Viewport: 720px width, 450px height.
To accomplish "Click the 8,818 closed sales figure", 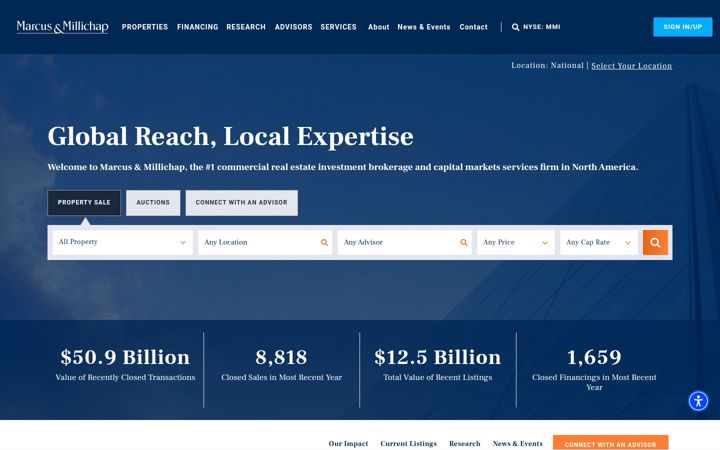I will (x=281, y=357).
